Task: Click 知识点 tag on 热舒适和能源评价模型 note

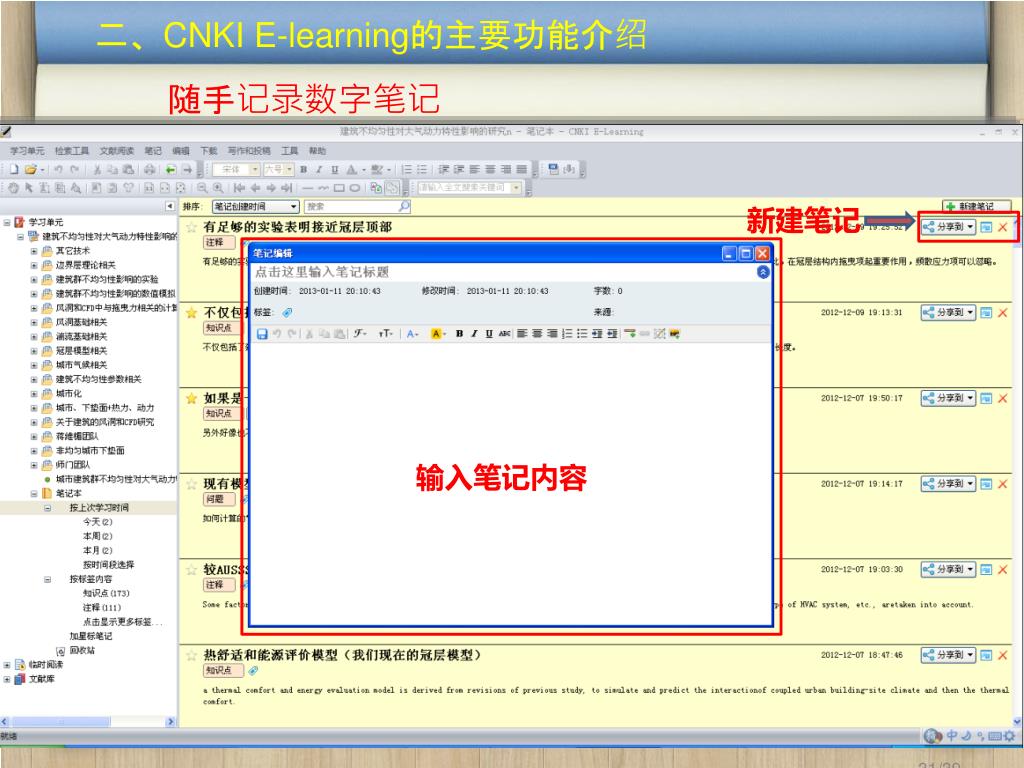Action: click(x=223, y=670)
